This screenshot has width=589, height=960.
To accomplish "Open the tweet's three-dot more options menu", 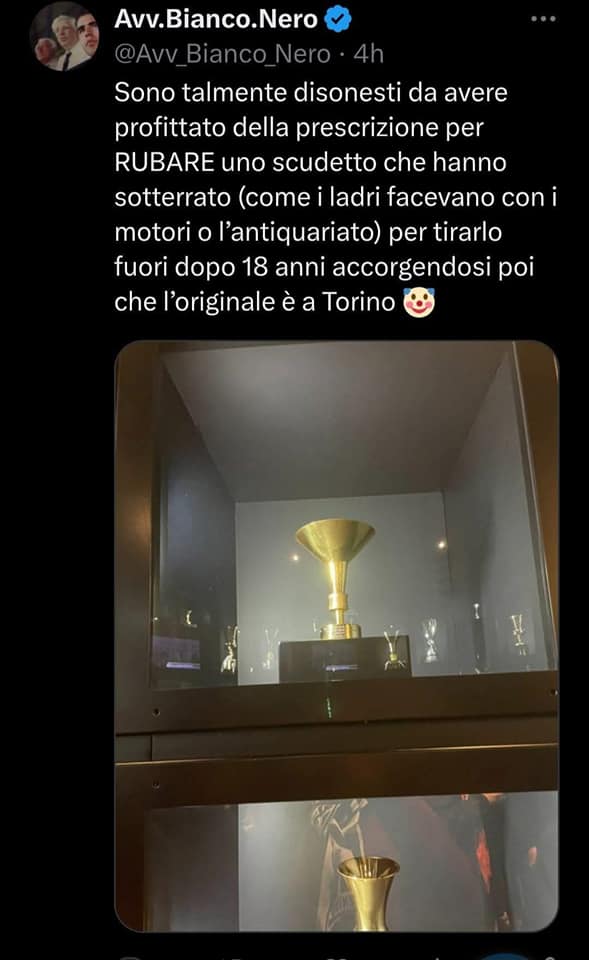I will coord(543,19).
